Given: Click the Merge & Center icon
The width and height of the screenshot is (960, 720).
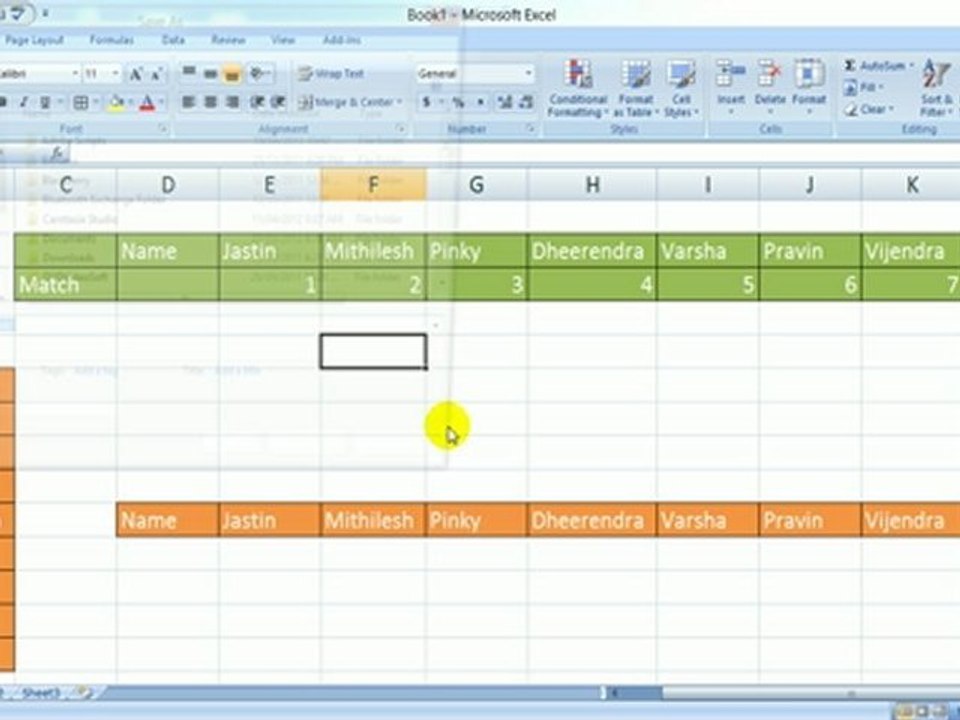Looking at the screenshot, I should pos(306,102).
